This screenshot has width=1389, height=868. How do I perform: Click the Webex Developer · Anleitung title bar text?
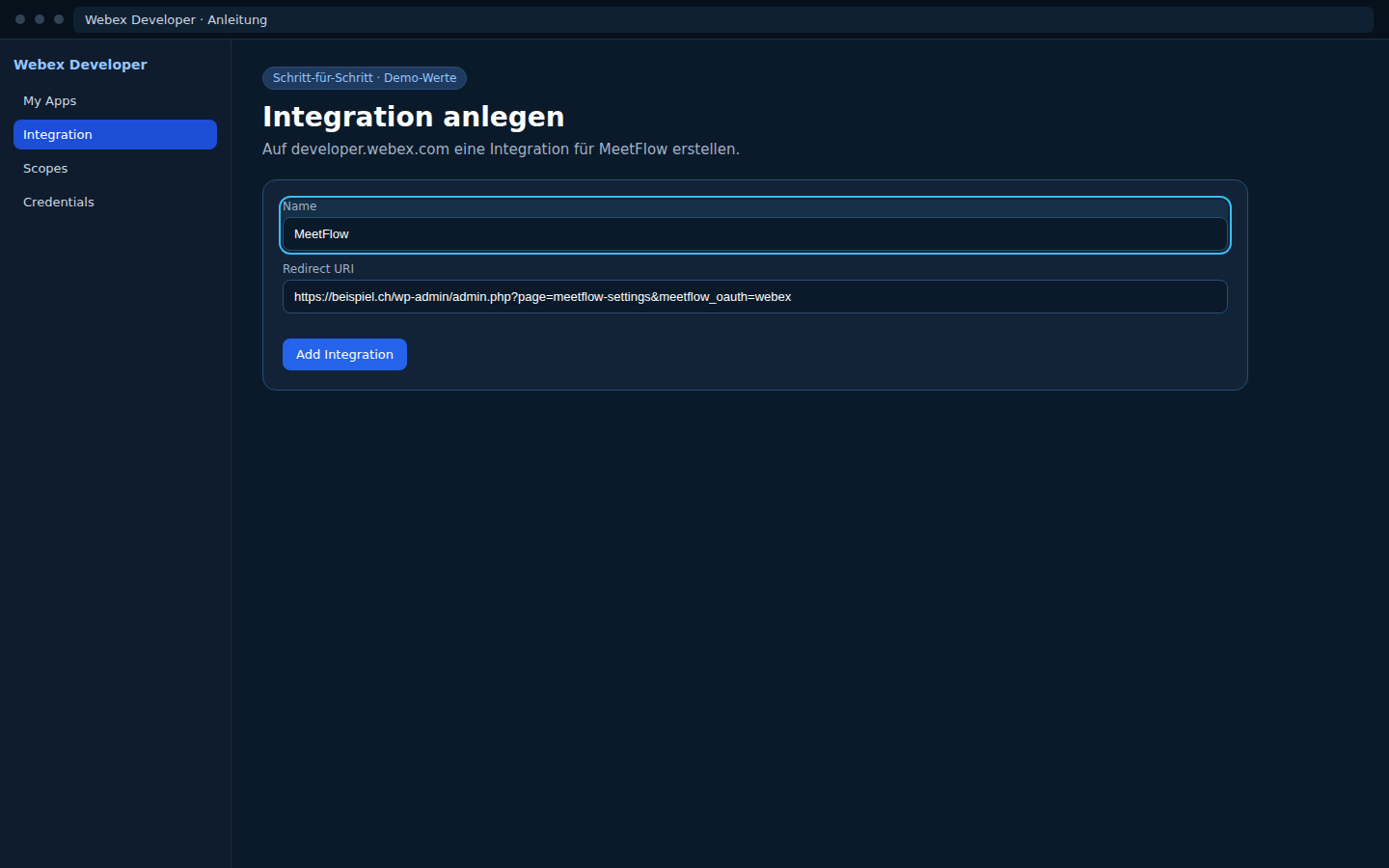176,19
